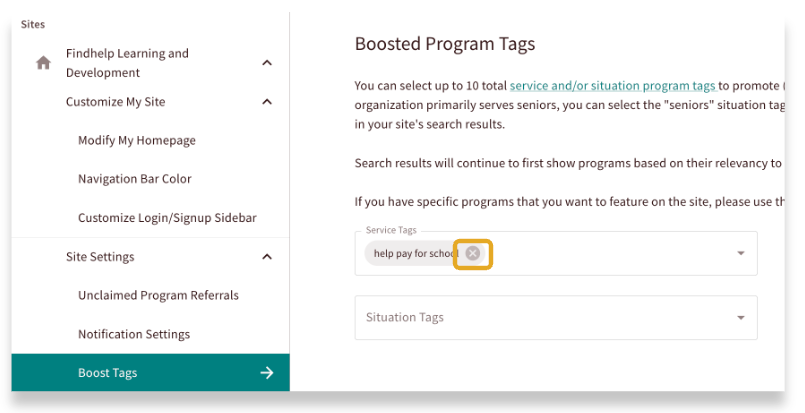Select Customize Login/Signup Sidebar
805x413 pixels.
click(167, 218)
